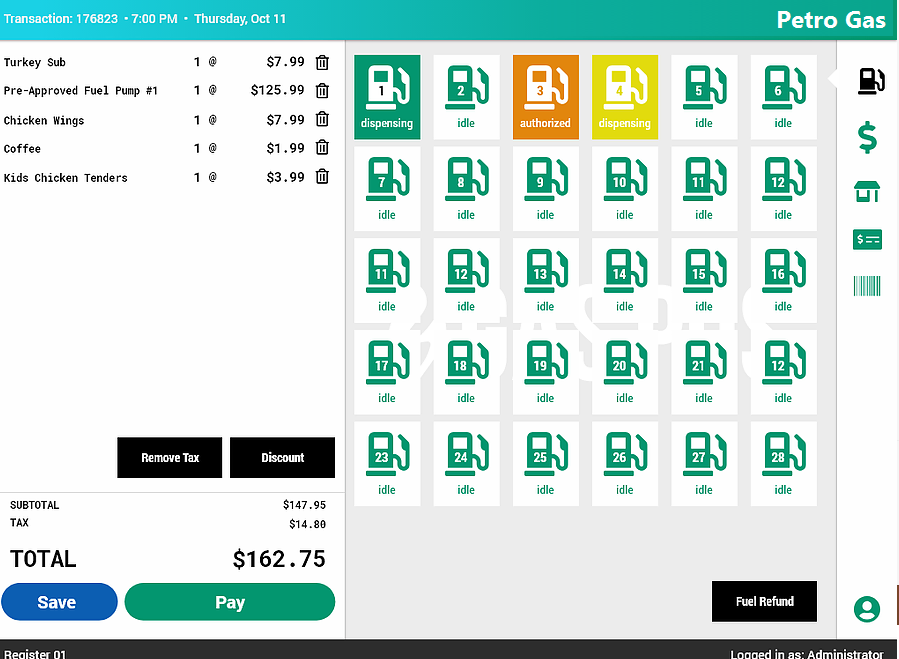Screen dimensions: 899x659
Task: Delete the Coffee item using its trash icon
Action: [x=322, y=148]
